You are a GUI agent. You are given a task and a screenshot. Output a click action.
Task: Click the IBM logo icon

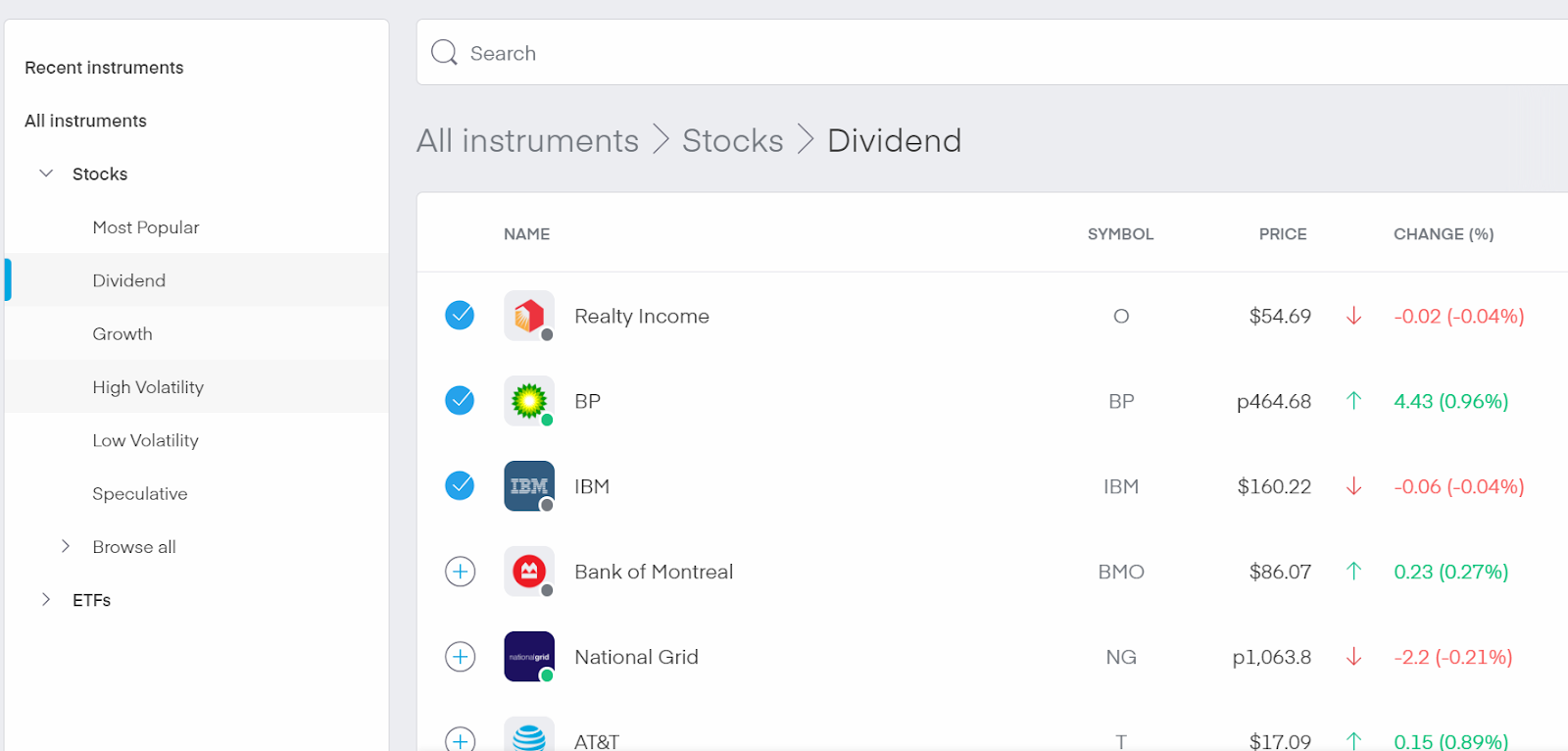coord(529,486)
